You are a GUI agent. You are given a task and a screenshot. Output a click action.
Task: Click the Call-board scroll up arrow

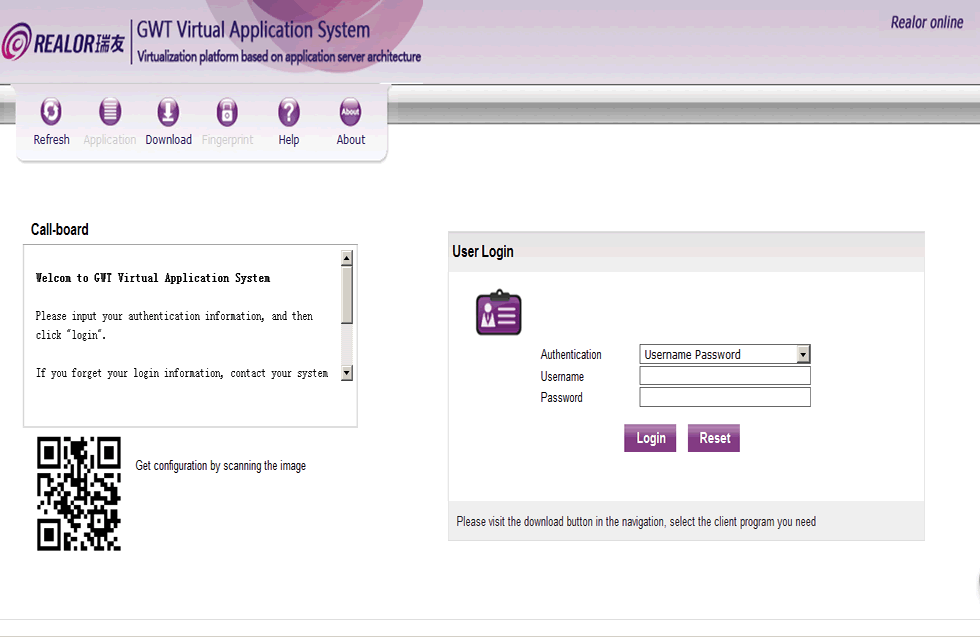[347, 258]
